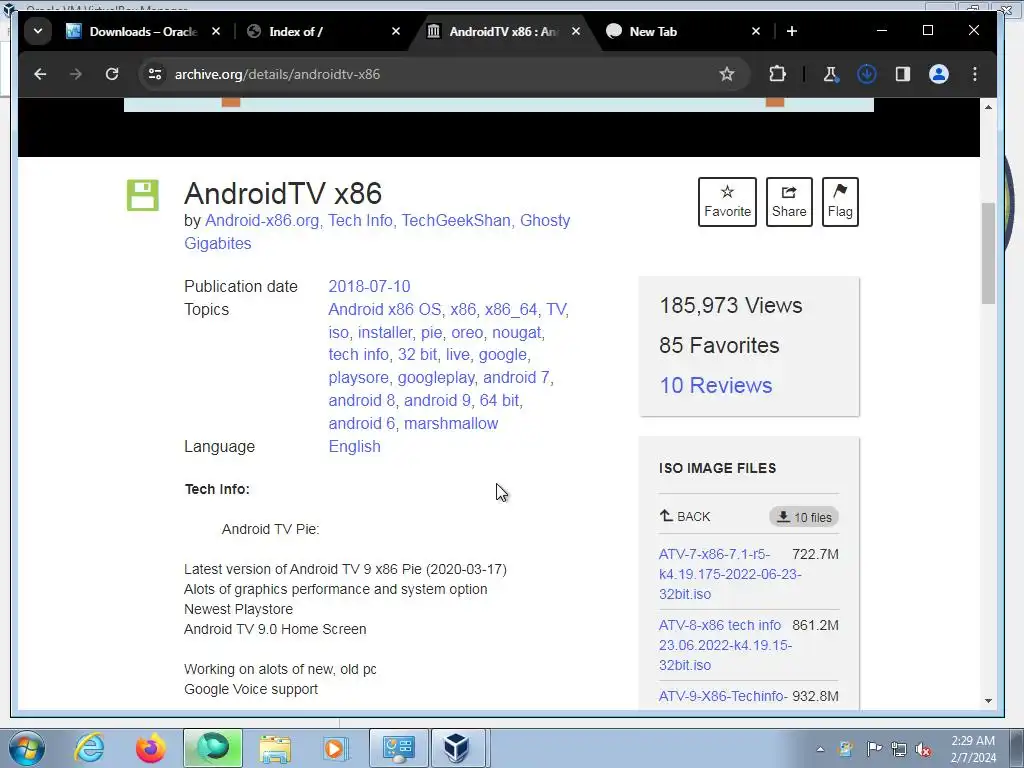The image size is (1024, 768).
Task: Reload the archive.org page
Action: coord(112,74)
